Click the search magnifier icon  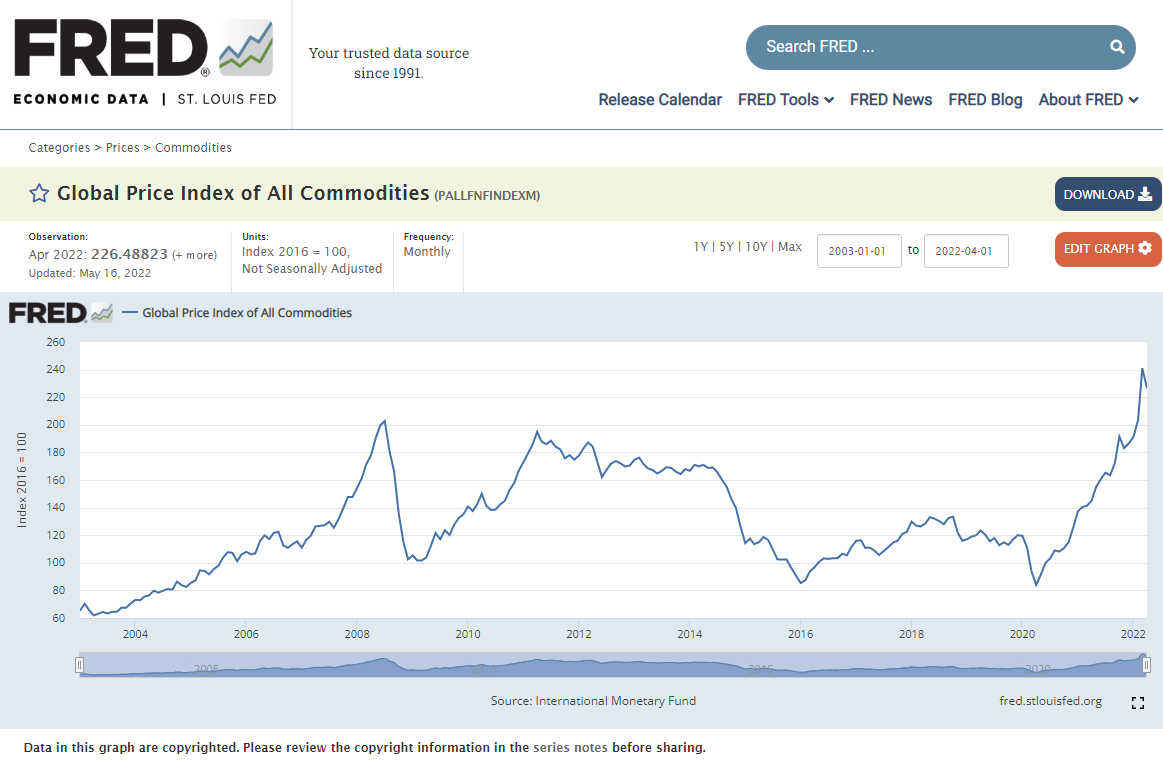pos(1117,47)
